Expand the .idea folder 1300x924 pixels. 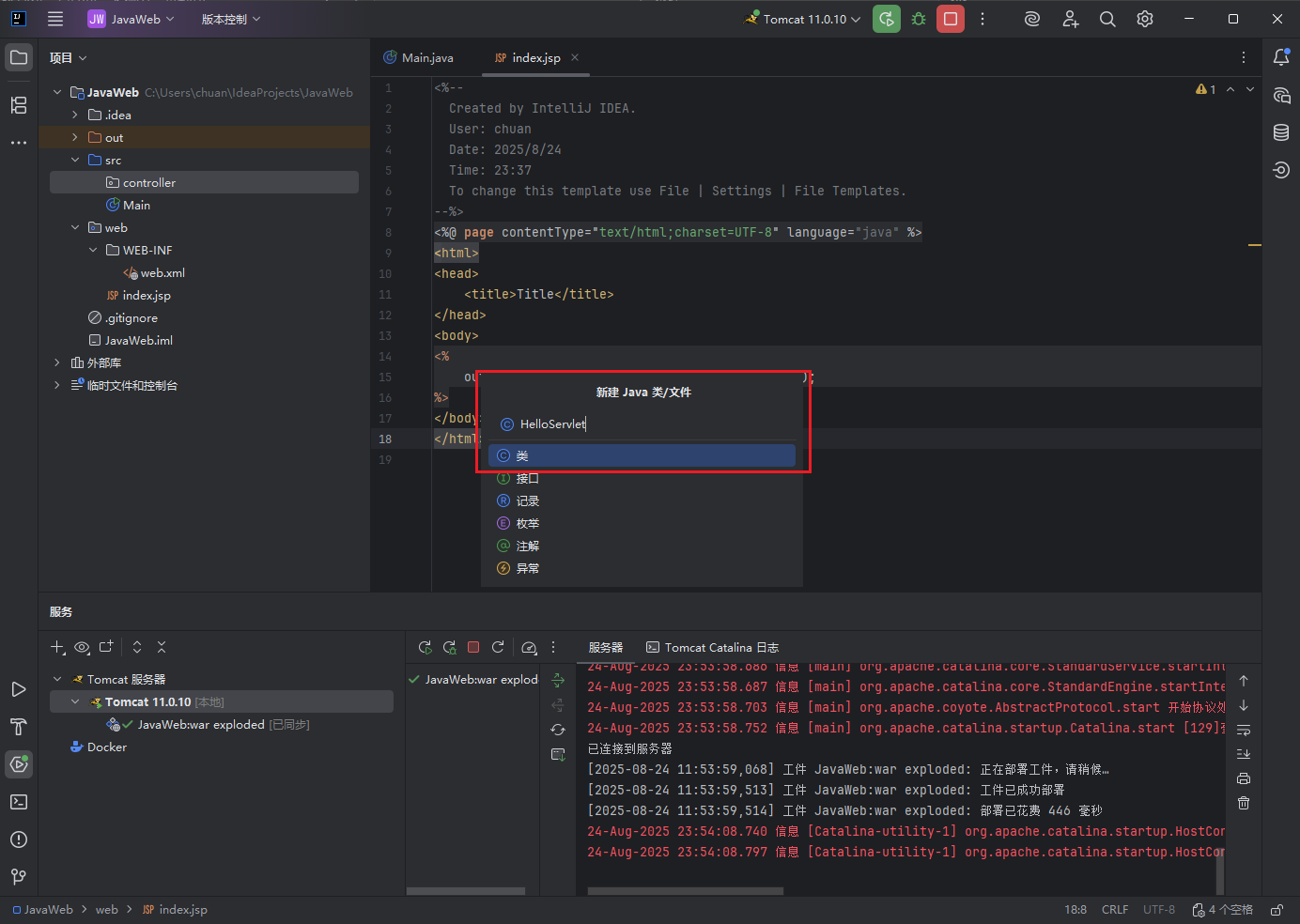(x=75, y=115)
